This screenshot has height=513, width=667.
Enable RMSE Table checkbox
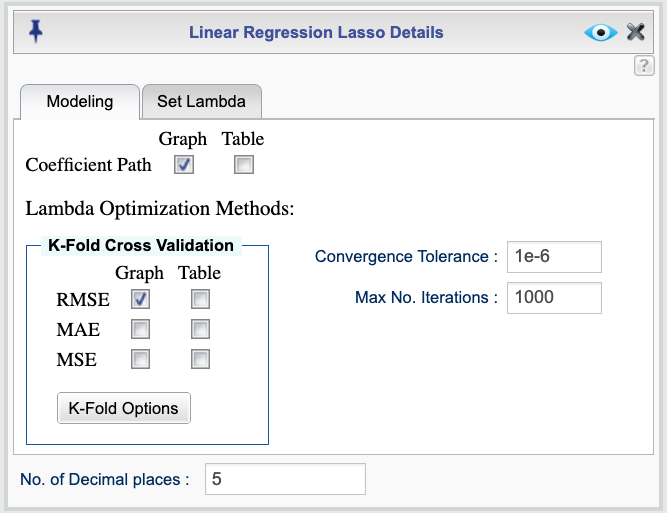[200, 299]
